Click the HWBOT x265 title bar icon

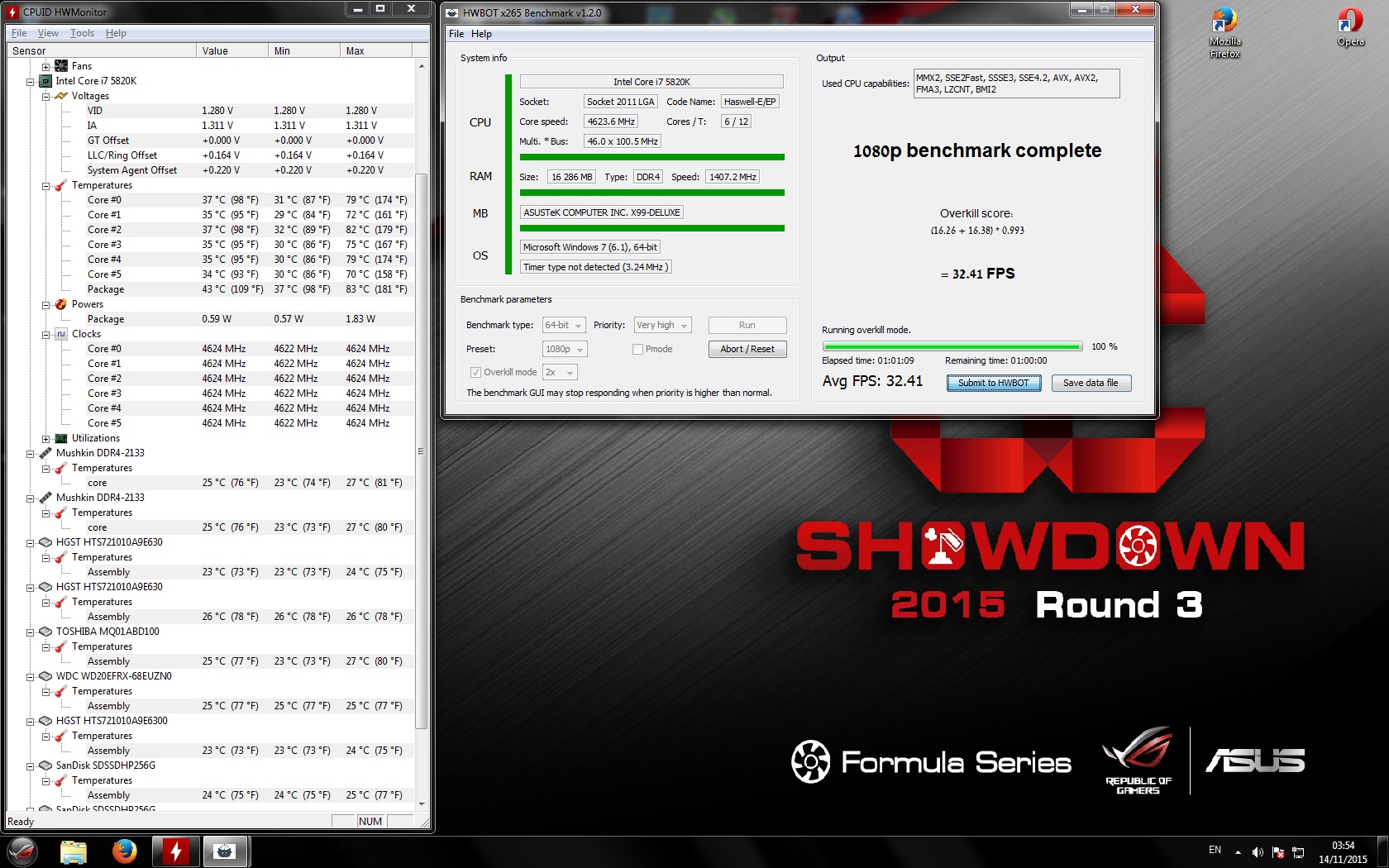click(451, 12)
